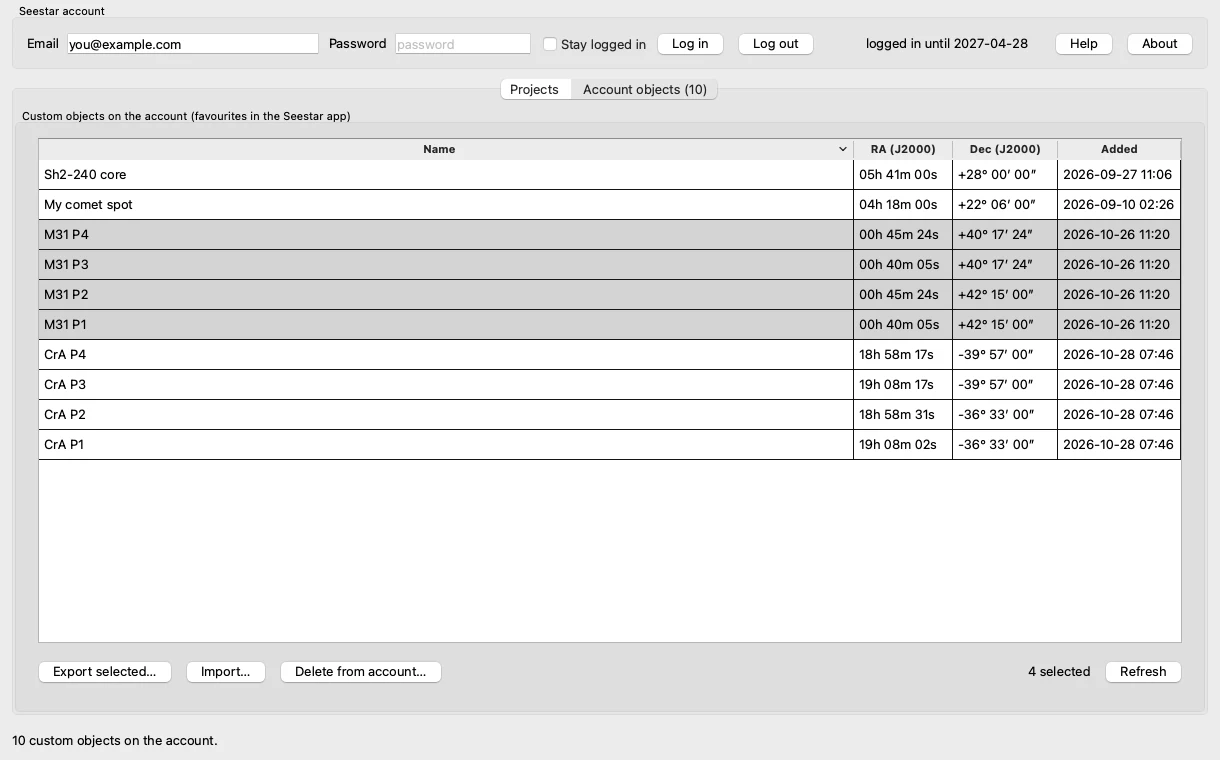
Task: Click the '10 custom objects on the account.' status text
Action: pos(115,741)
